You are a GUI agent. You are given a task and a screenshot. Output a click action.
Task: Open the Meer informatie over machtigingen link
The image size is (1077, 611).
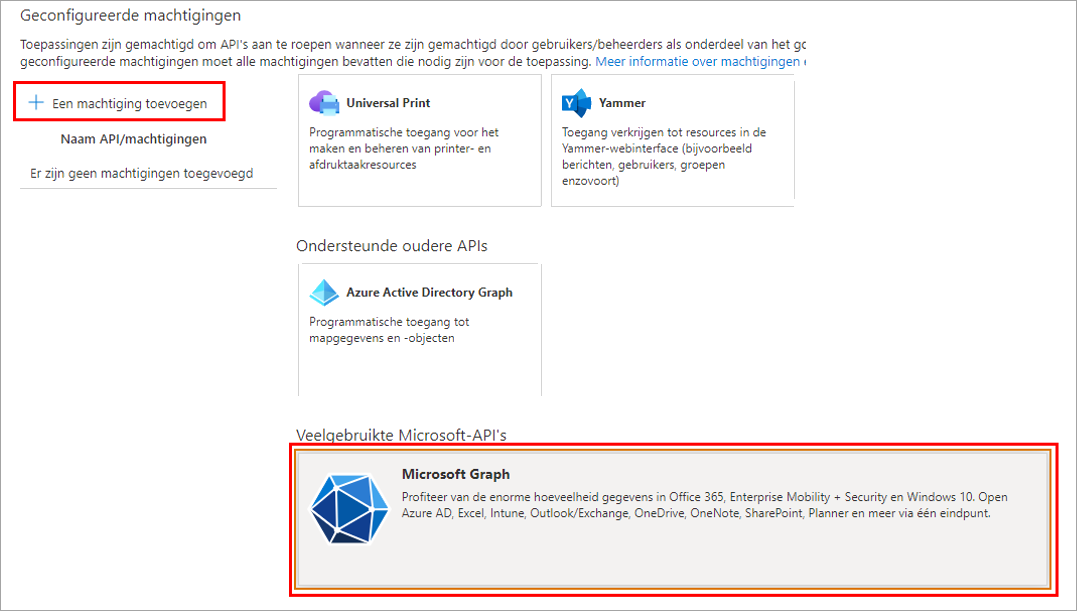pos(701,62)
